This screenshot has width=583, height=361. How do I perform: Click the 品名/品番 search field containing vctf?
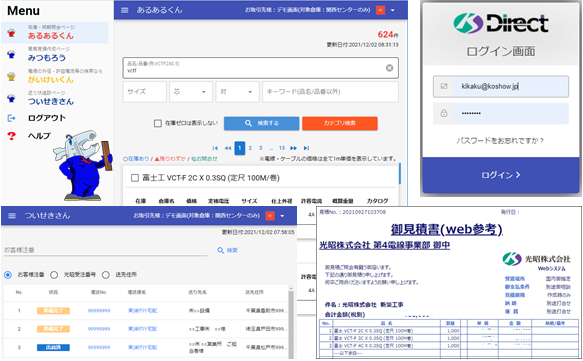tap(261, 68)
